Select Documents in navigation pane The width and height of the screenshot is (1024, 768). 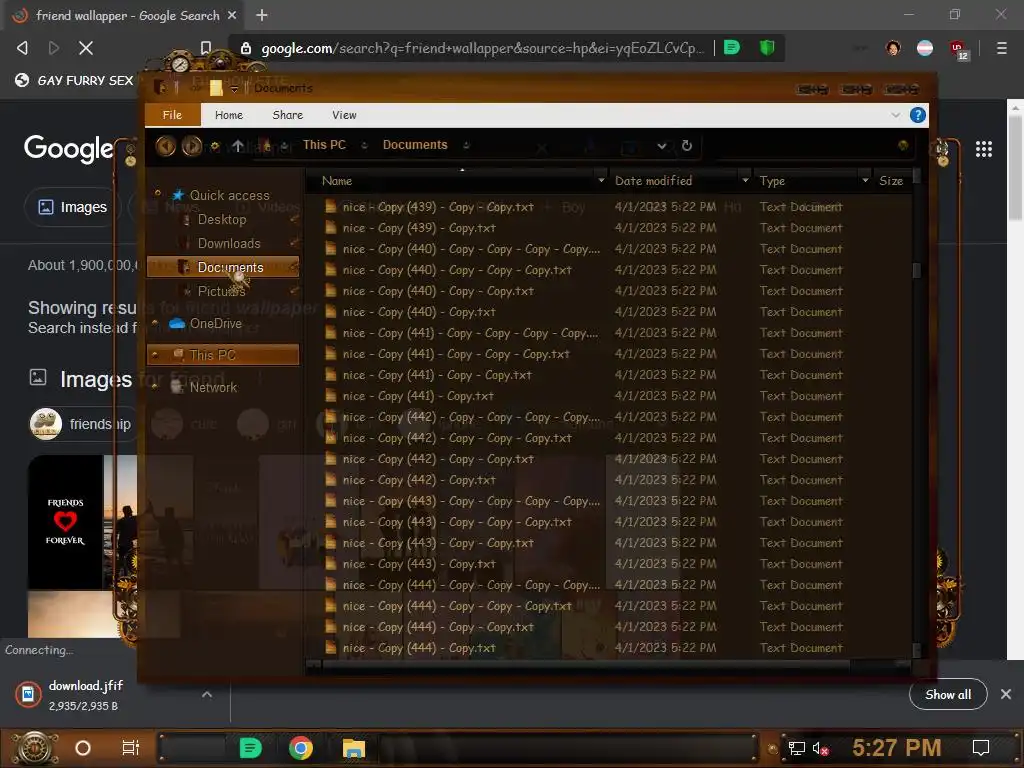click(x=223, y=267)
